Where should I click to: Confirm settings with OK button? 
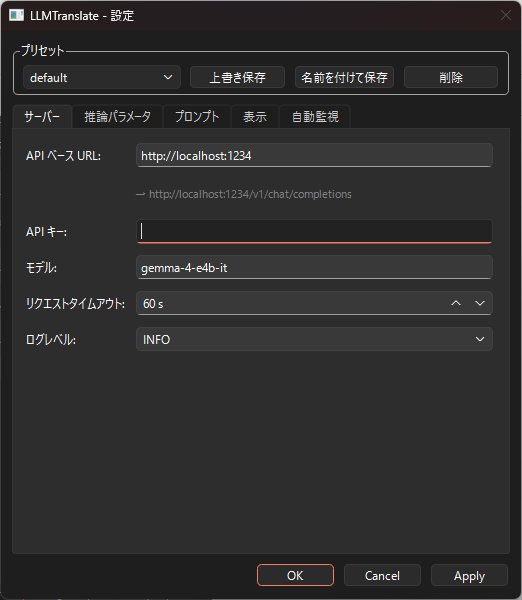coord(295,575)
